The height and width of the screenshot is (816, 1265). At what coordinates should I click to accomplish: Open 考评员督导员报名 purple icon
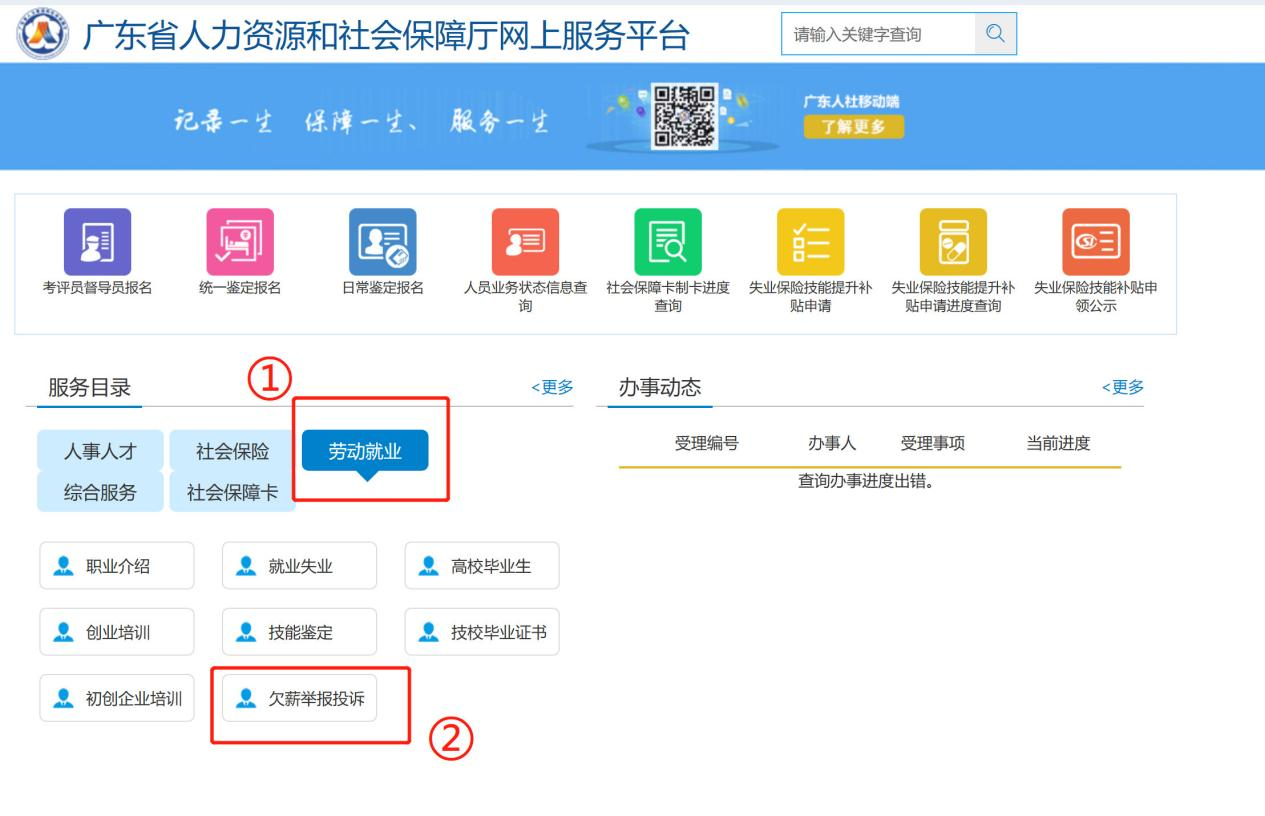click(97, 241)
